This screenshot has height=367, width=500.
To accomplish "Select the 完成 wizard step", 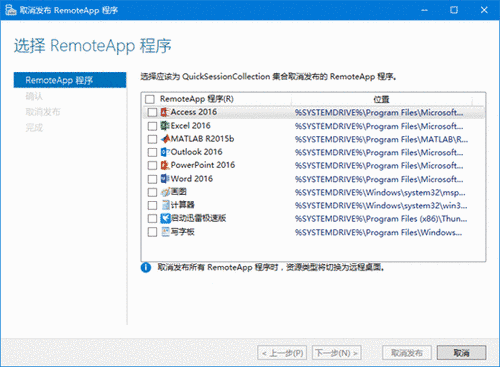I will (x=34, y=127).
